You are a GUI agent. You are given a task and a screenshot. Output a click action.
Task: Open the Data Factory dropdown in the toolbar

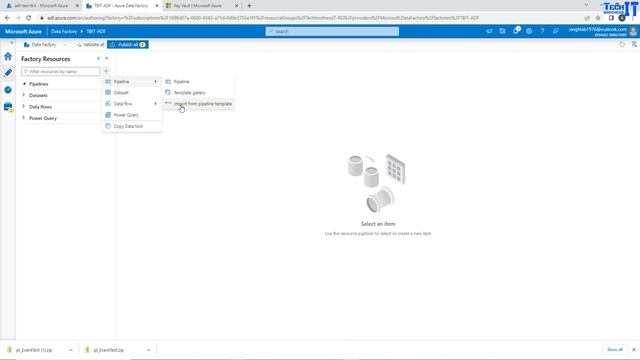click(45, 44)
